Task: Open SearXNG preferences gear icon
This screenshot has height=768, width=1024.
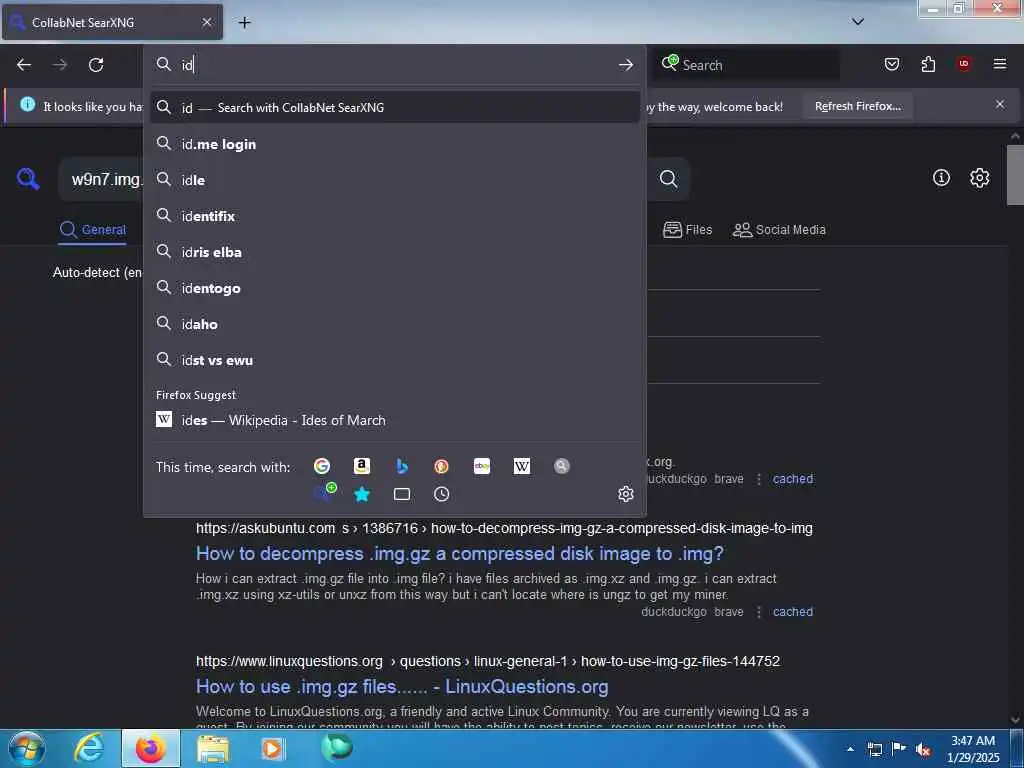Action: 979,178
